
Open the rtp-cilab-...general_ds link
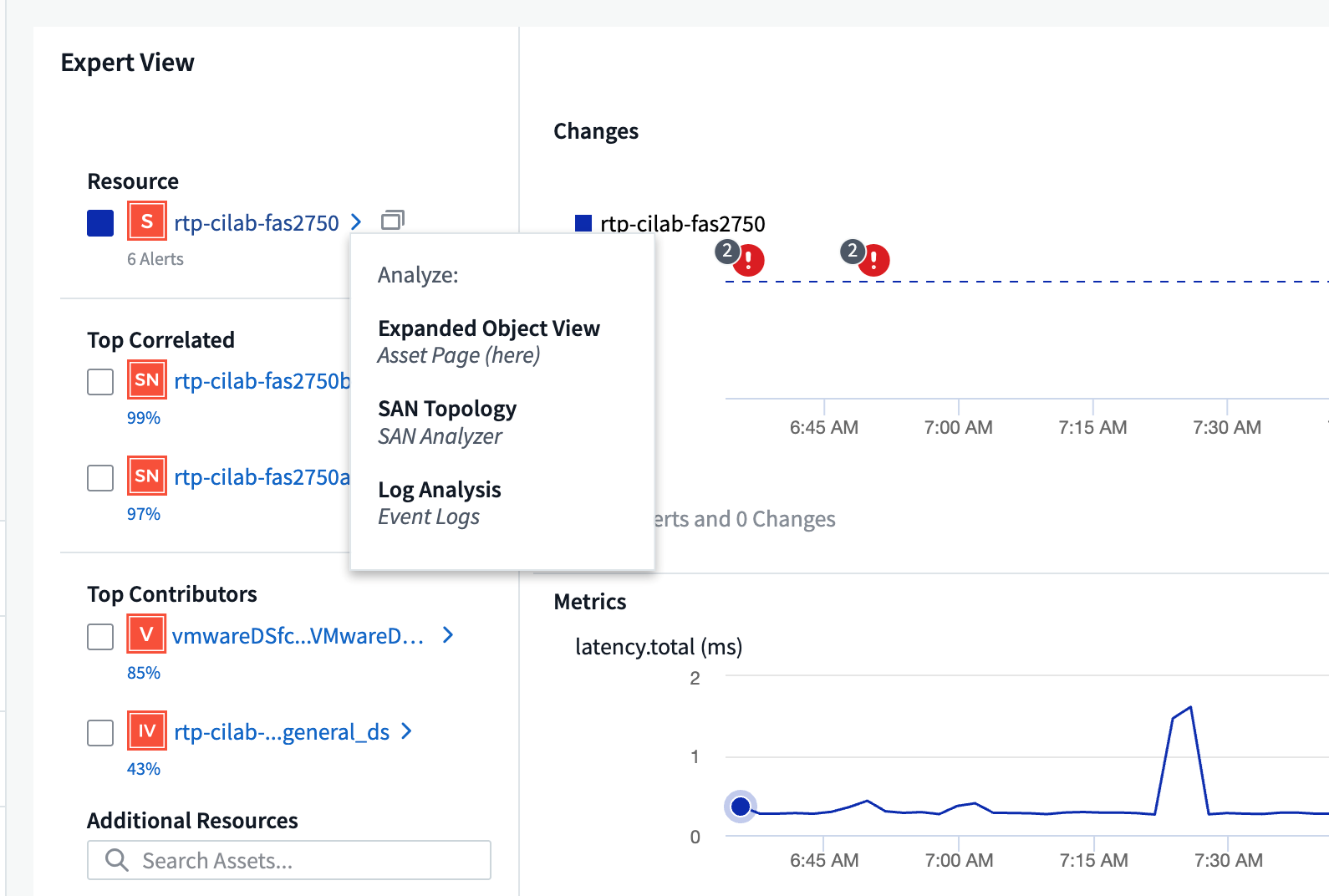point(281,732)
